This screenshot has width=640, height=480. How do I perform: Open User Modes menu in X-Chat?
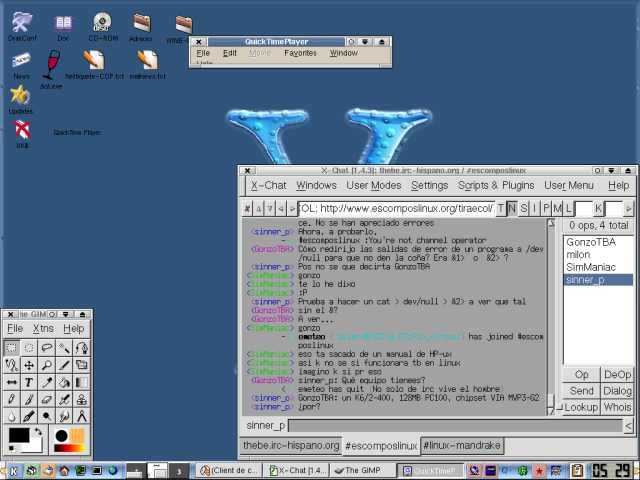374,185
